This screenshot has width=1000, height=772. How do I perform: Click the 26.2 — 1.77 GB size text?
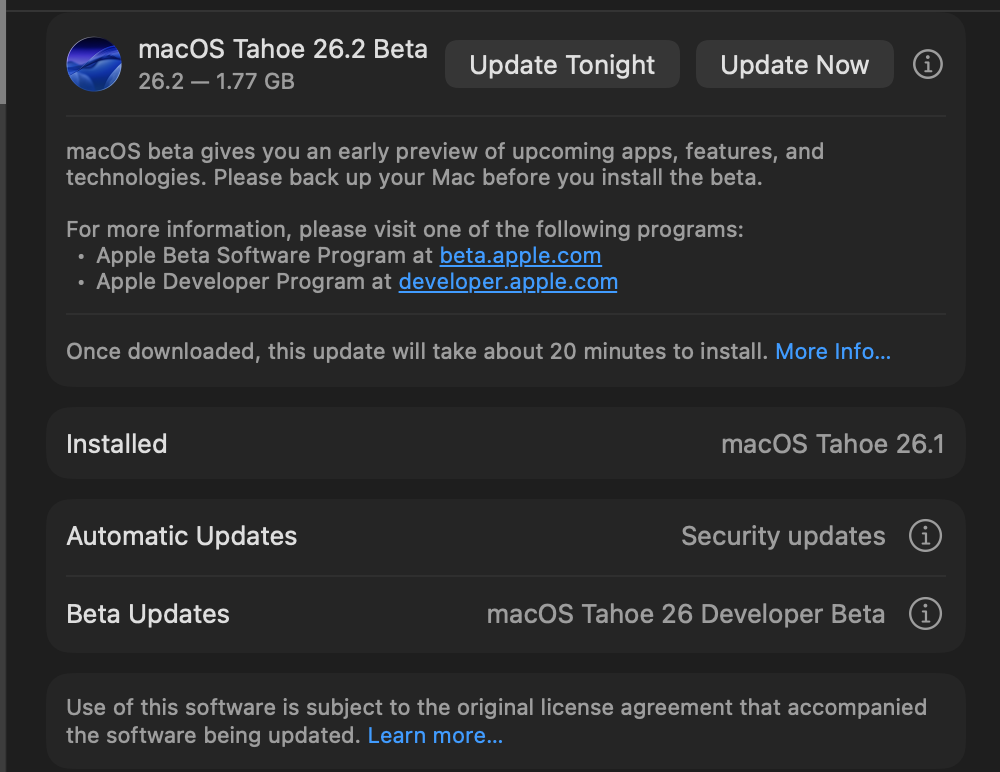[x=216, y=82]
